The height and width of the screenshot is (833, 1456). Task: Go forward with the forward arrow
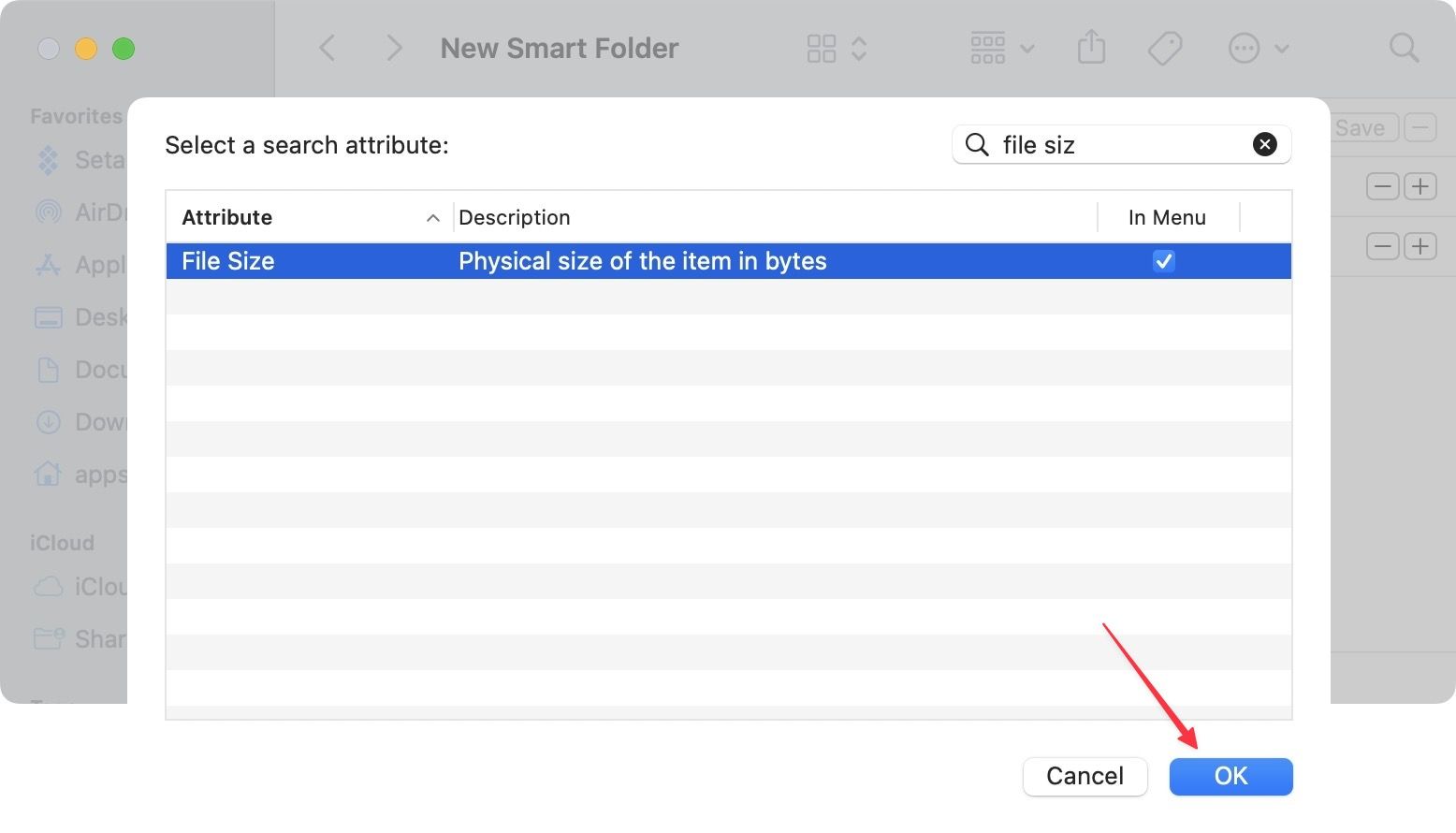(x=394, y=48)
